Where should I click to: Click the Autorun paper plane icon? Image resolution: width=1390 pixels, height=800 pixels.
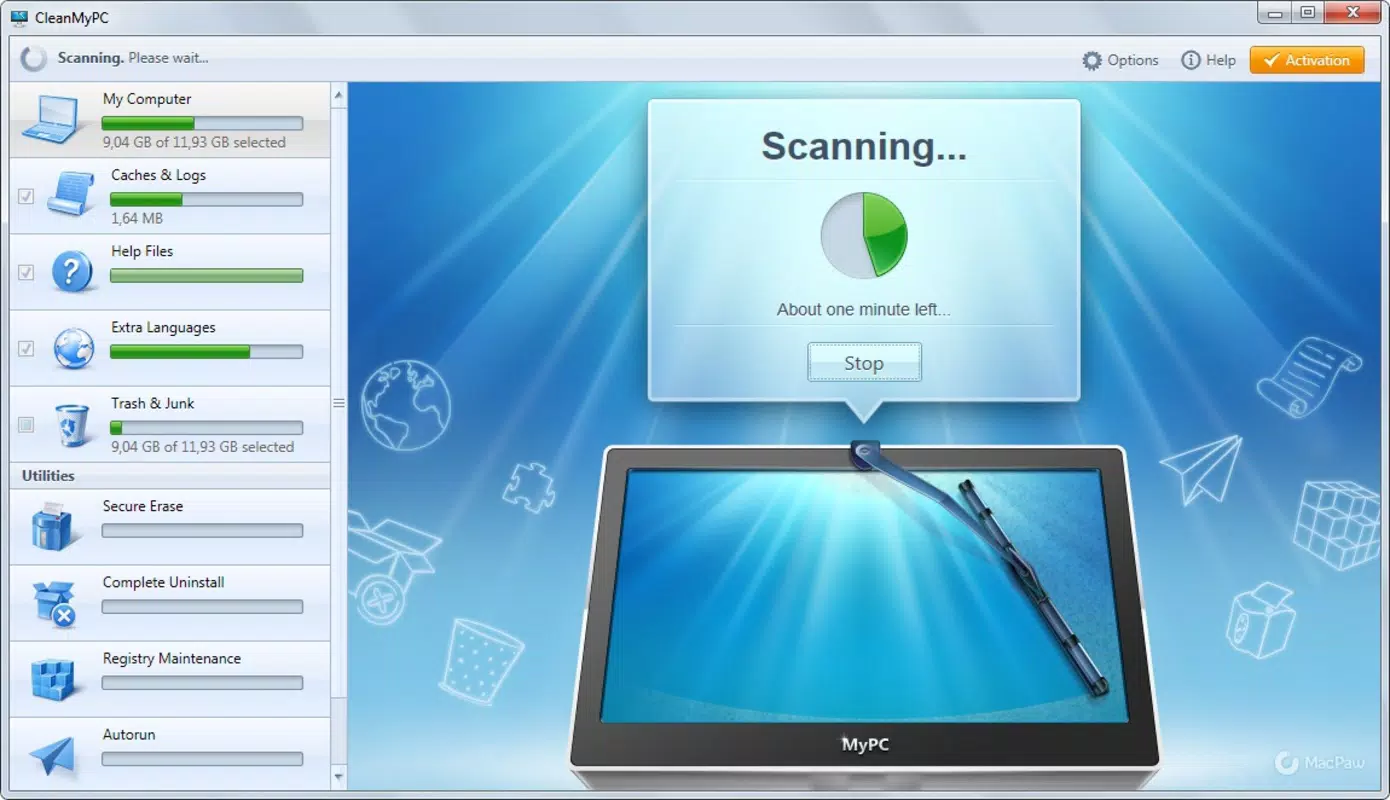52,756
